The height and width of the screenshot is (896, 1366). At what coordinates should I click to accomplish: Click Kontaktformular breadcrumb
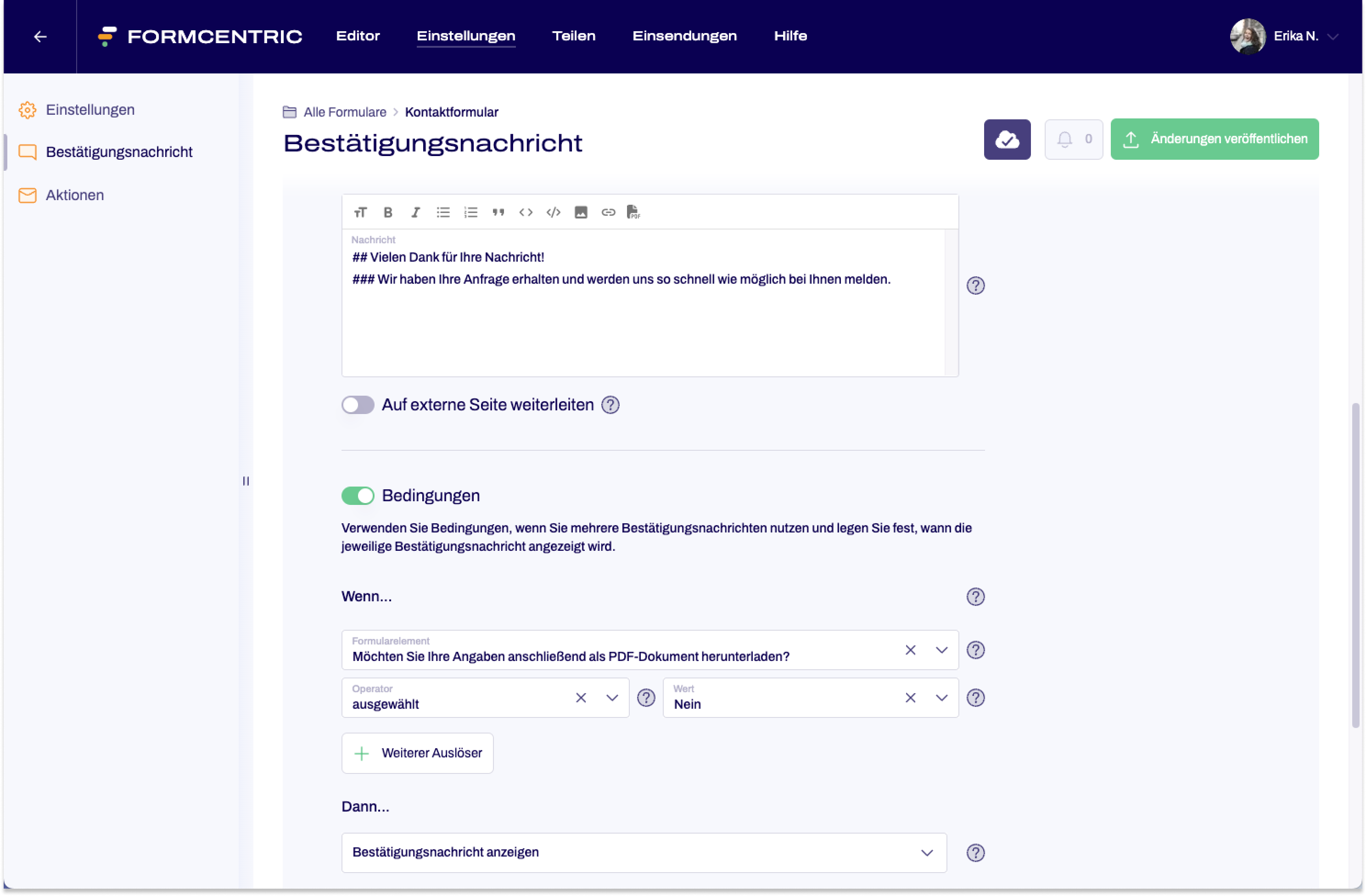[452, 112]
